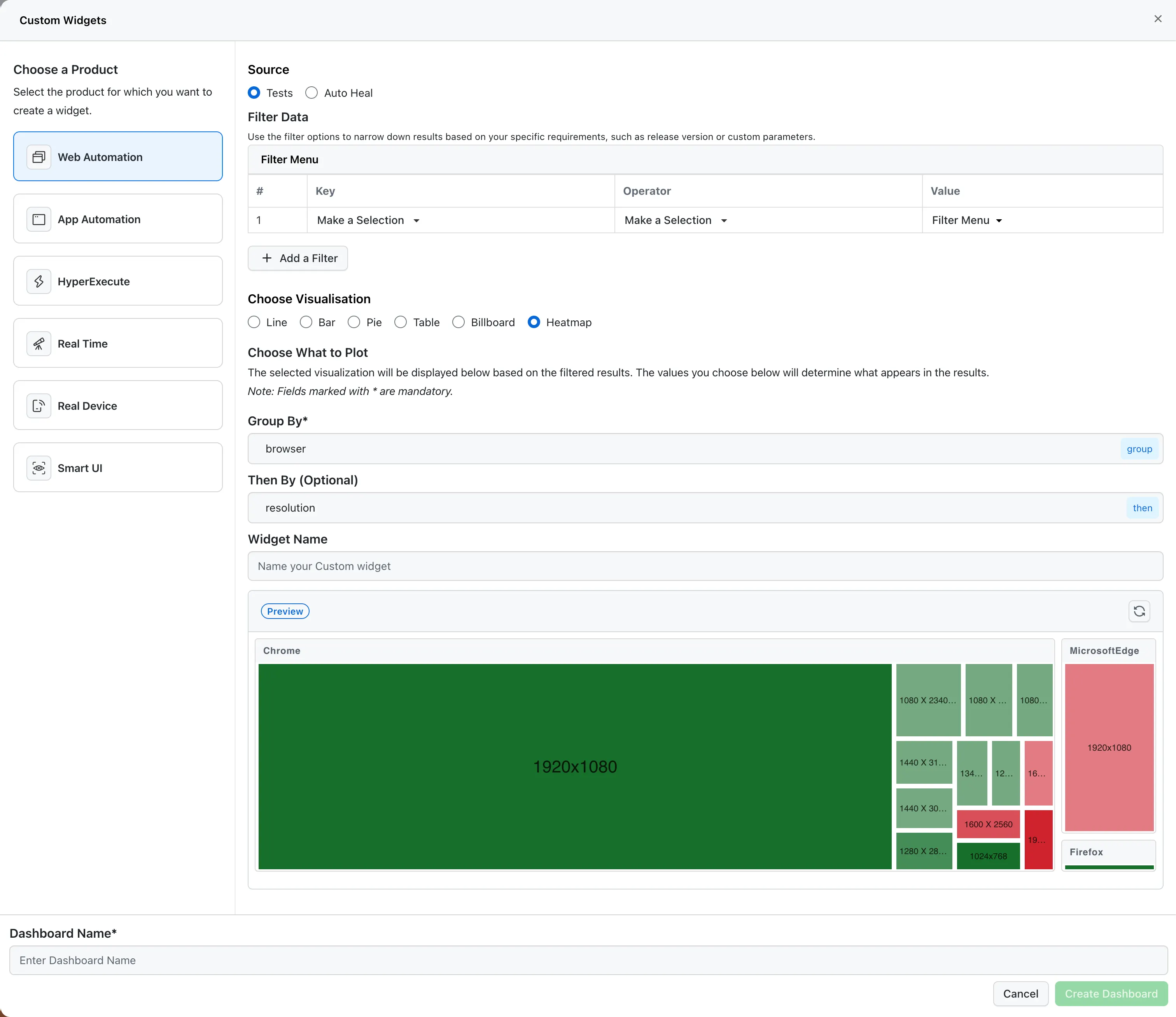Click the plus icon on Add a Filter

(x=267, y=258)
